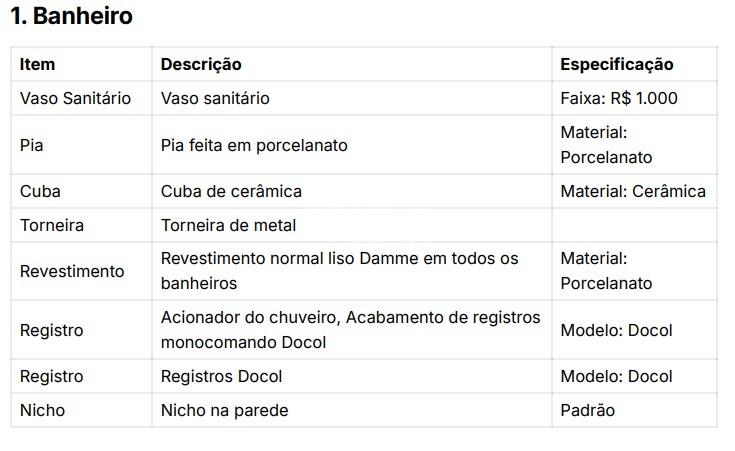Image resolution: width=735 pixels, height=451 pixels.
Task: Select the "Revestimento" item cell
Action: (72, 271)
